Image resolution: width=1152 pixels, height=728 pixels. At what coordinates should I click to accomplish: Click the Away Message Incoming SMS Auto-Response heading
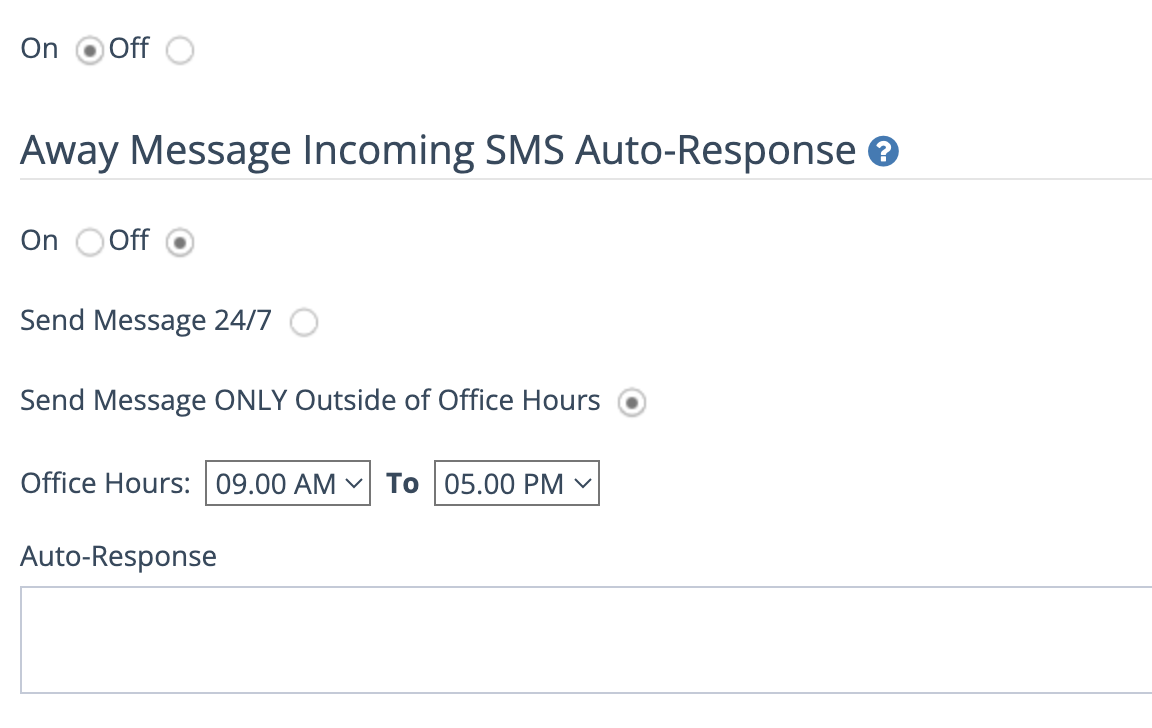pyautogui.click(x=438, y=151)
